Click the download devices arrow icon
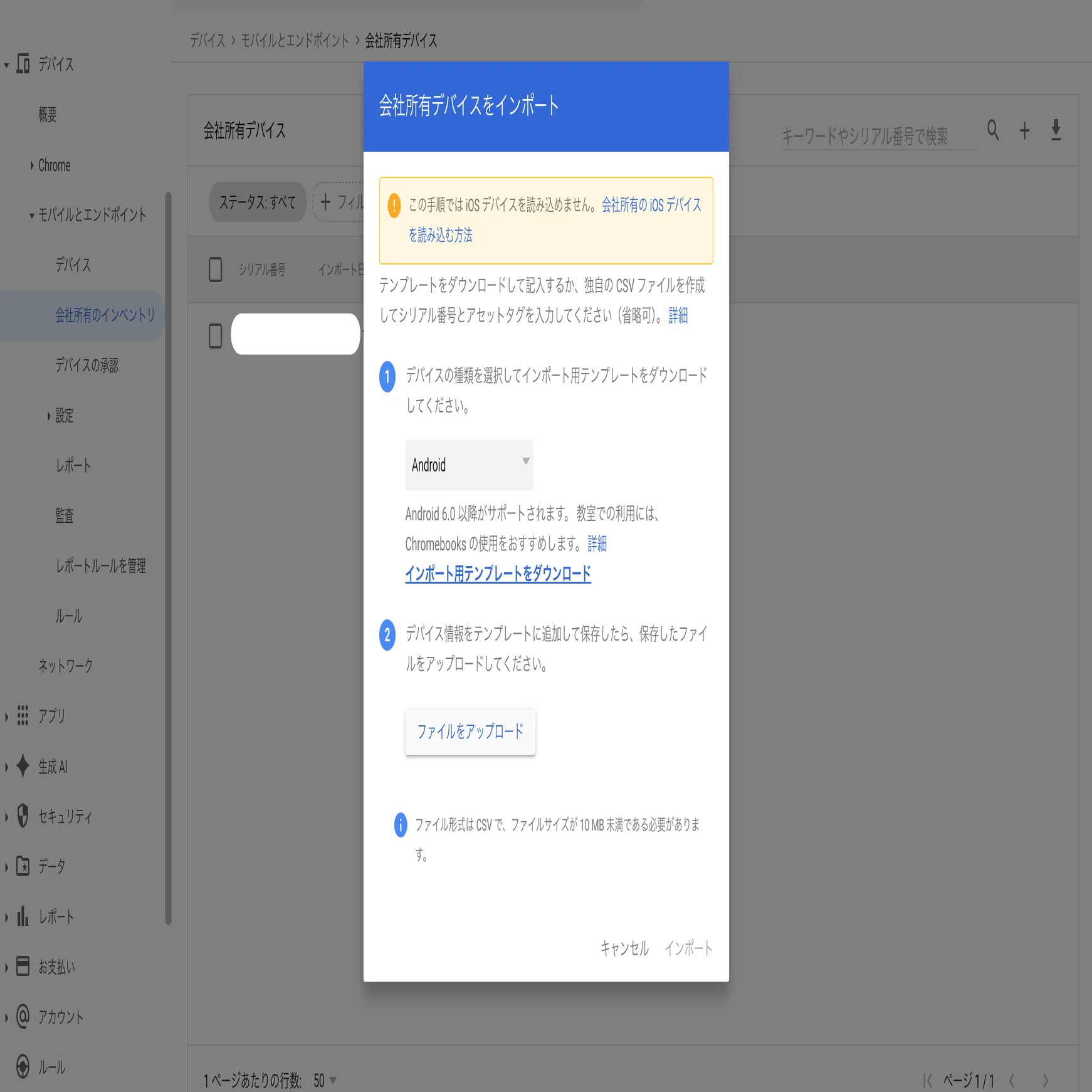The height and width of the screenshot is (1092, 1092). 1056,130
